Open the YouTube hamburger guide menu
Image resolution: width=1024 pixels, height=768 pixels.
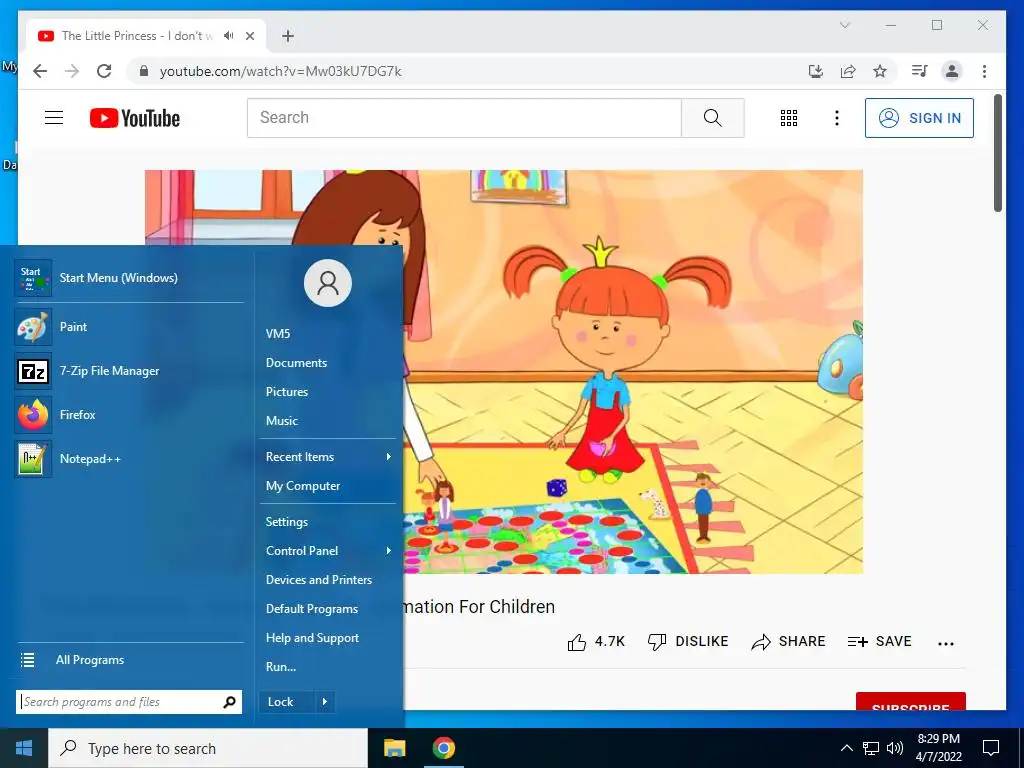point(54,118)
